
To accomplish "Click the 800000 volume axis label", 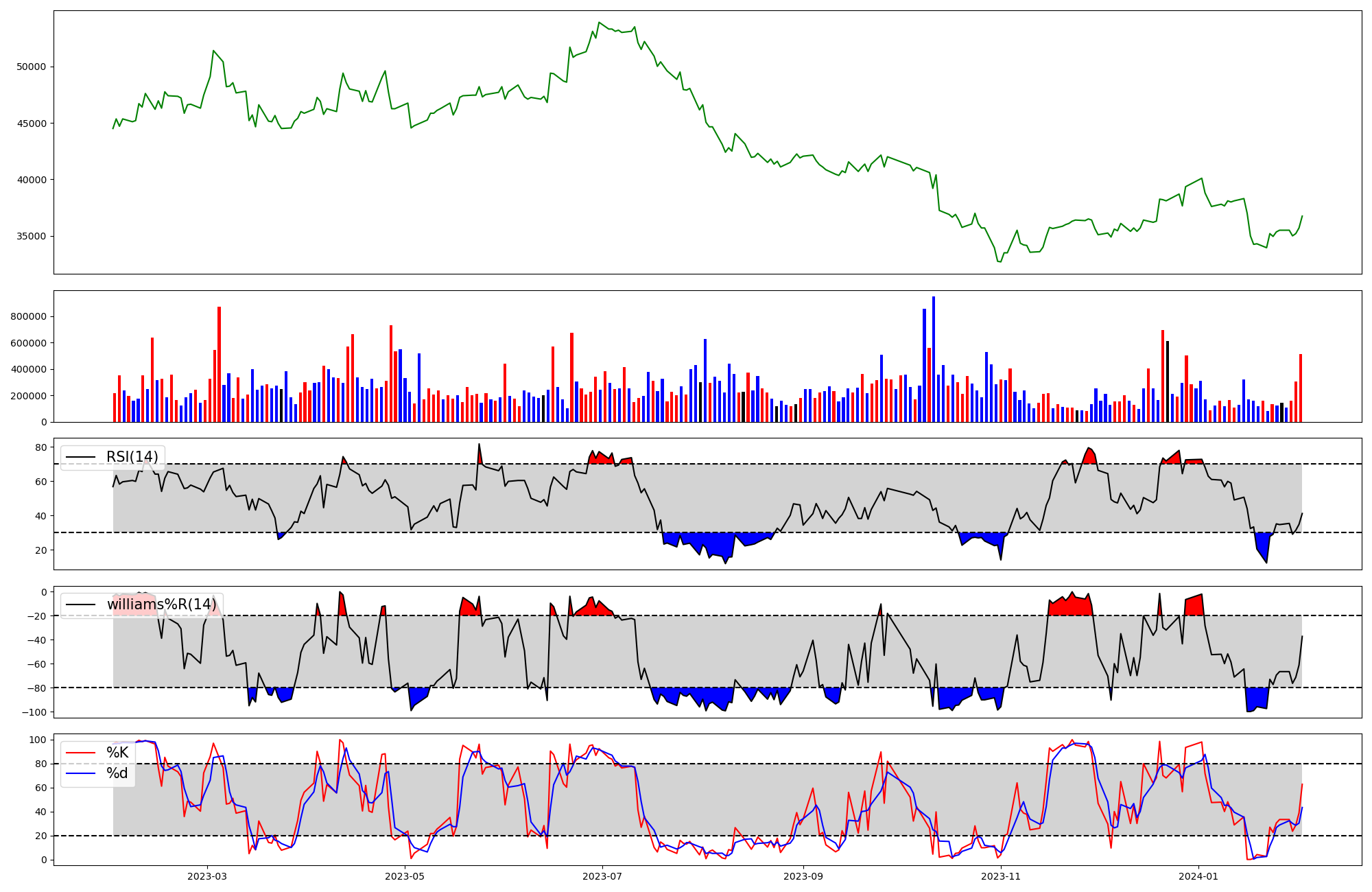I will click(29, 317).
